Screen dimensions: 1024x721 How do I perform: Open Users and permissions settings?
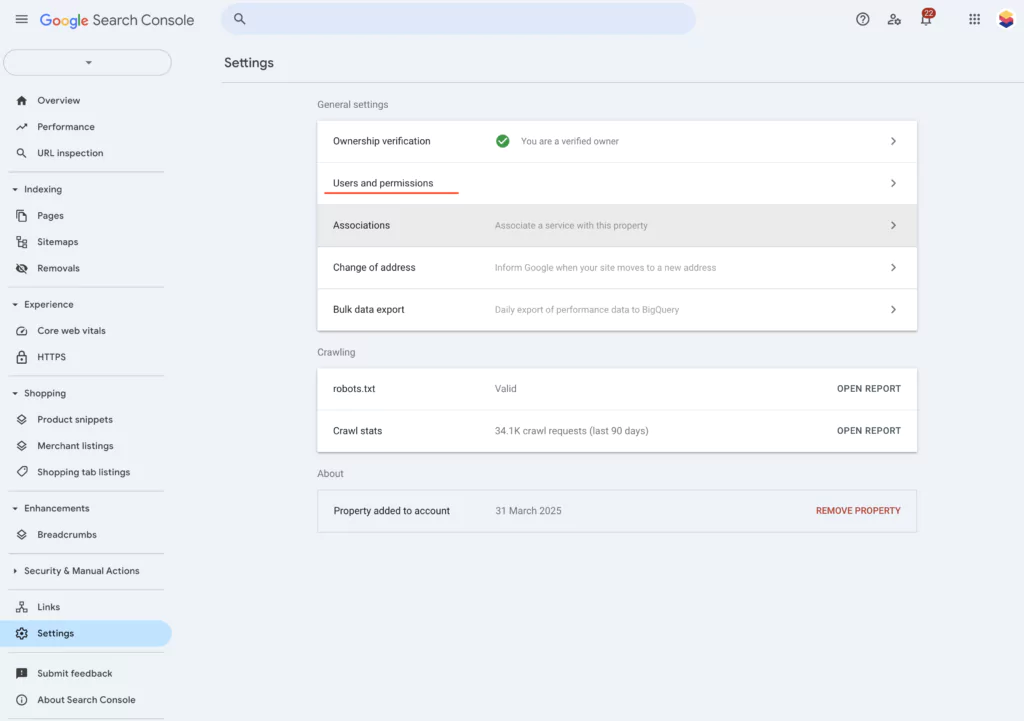click(x=383, y=183)
